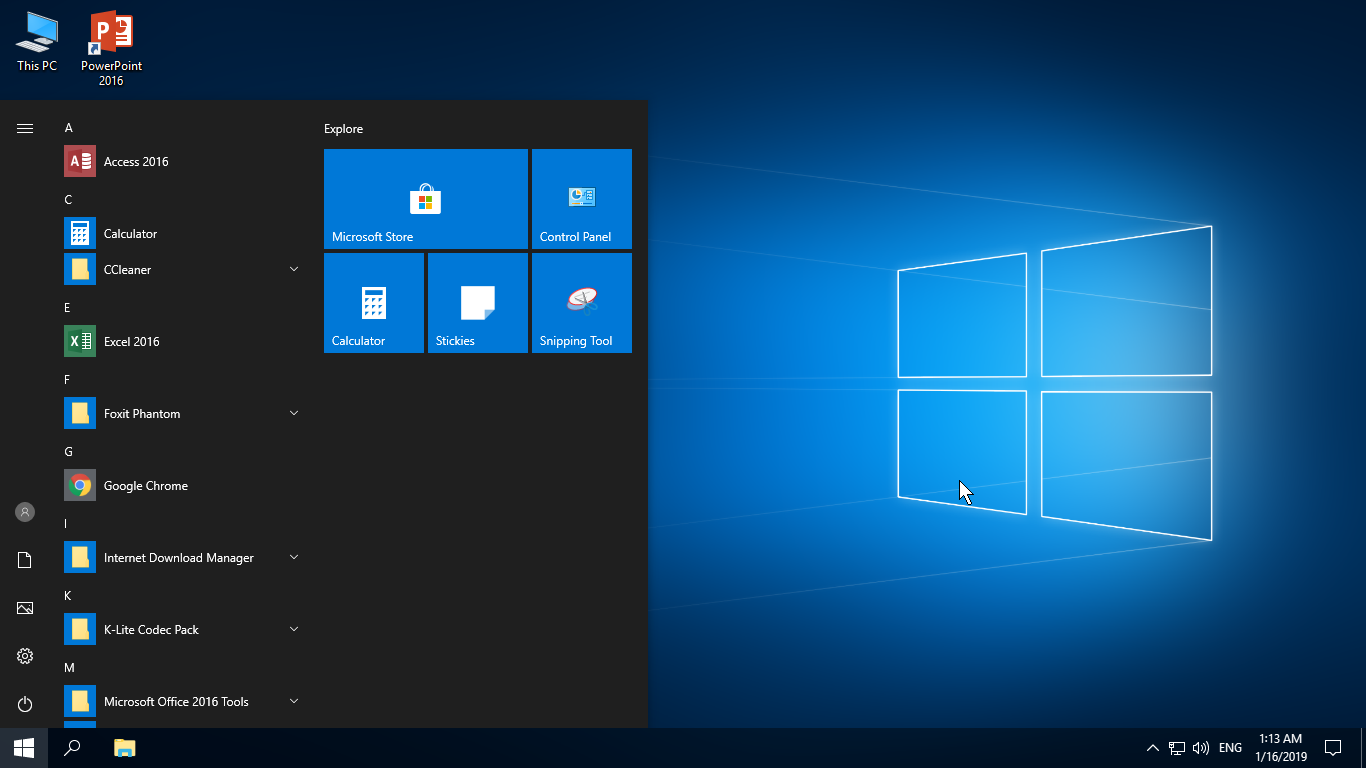
Task: Open the Access 2016 app icon
Action: tap(80, 161)
